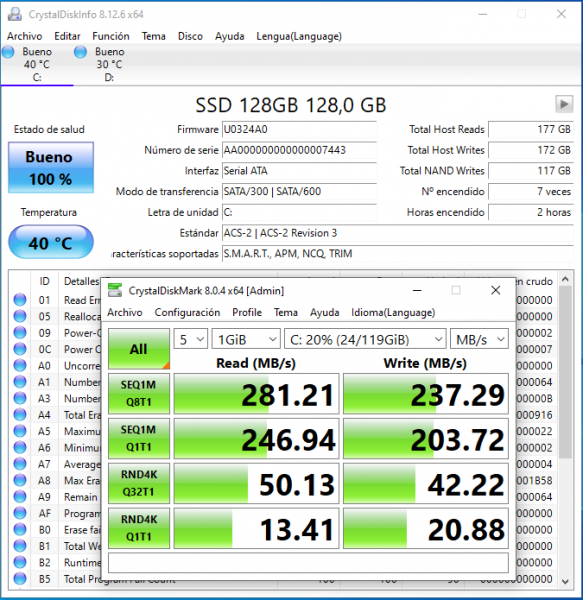The image size is (583, 600).
Task: Open unit dropdown showing MB/s
Action: (x=479, y=339)
